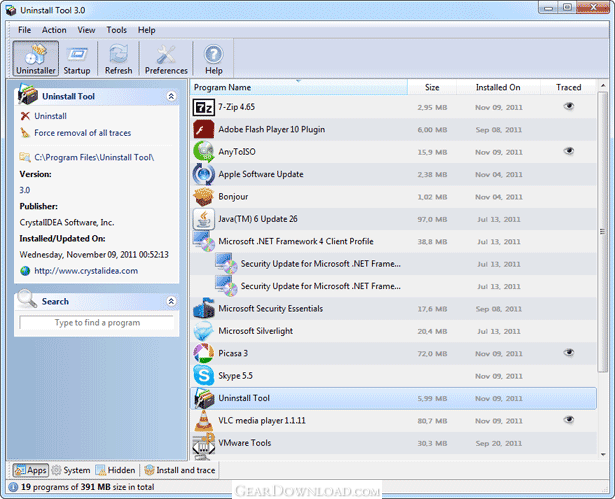This screenshot has height=499, width=615.
Task: Open the crystalidea.com website link
Action: click(85, 270)
